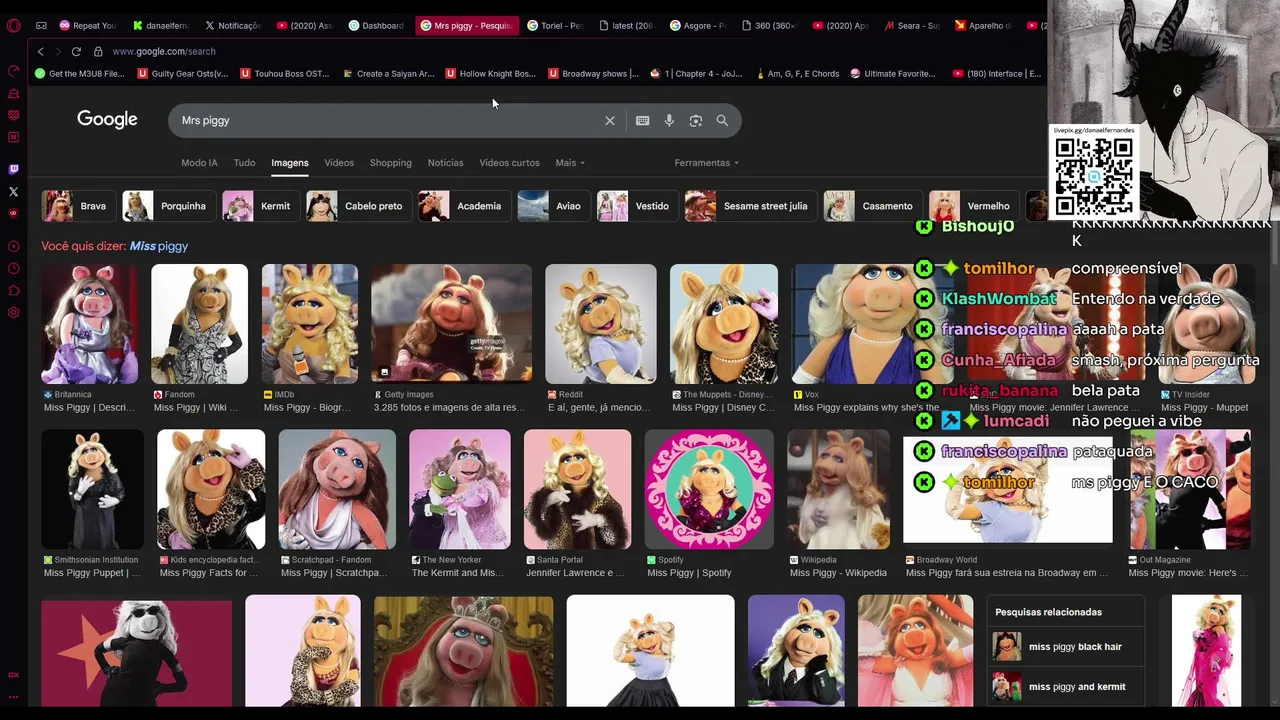Open the 'Hollow Knight Bos...' bookmark
The height and width of the screenshot is (720, 1280).
(490, 73)
